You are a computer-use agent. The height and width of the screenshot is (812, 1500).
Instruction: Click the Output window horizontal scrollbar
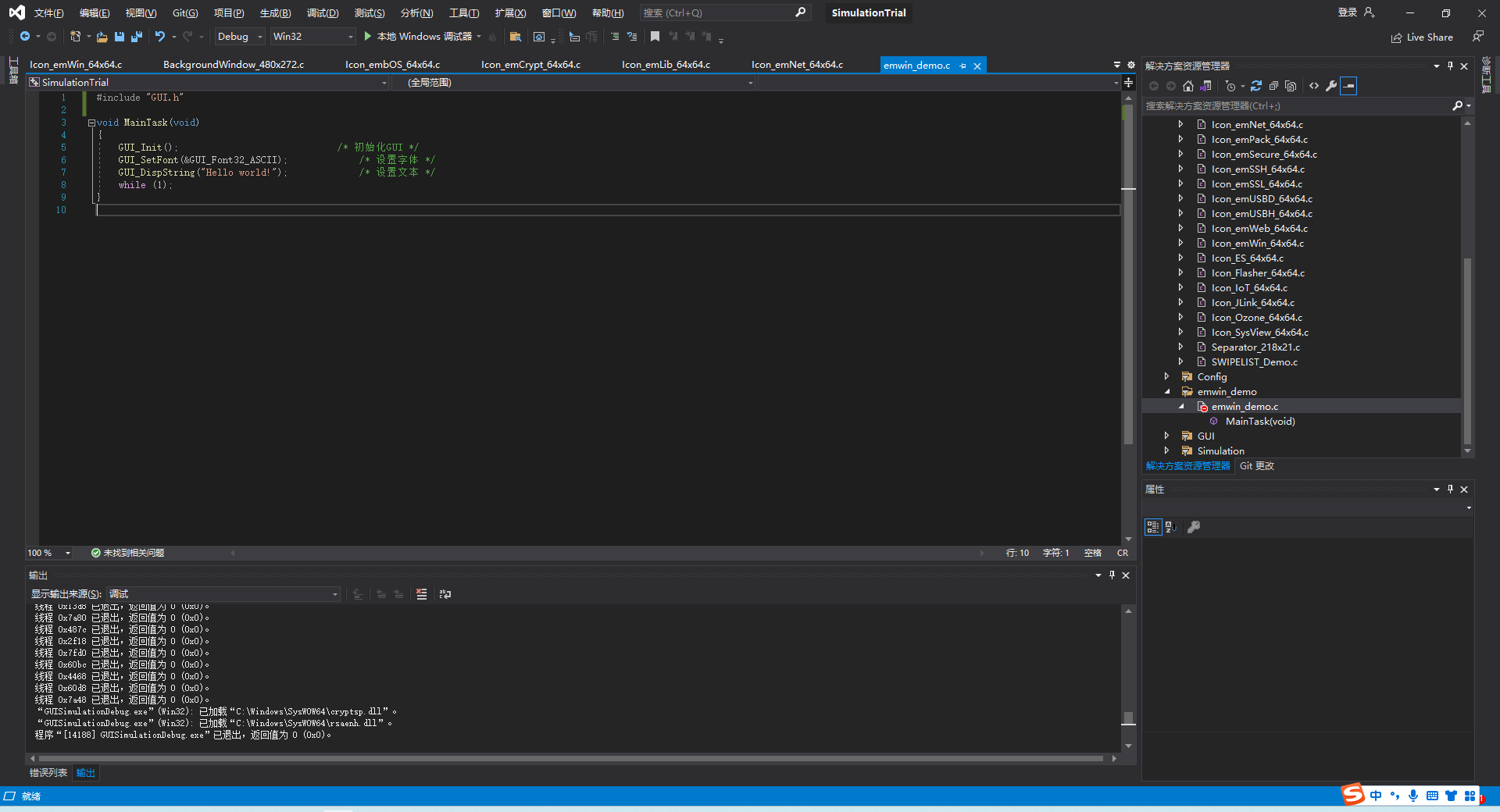tap(570, 758)
